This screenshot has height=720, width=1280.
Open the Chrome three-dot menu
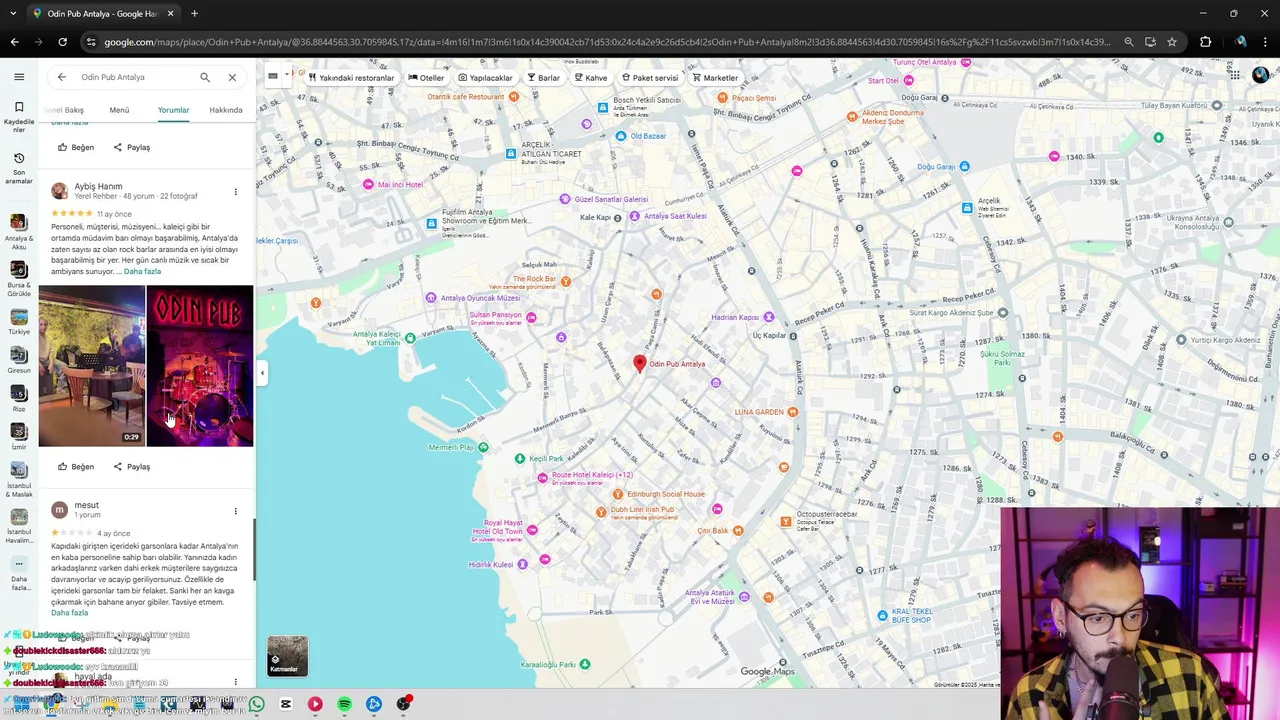[x=1267, y=42]
